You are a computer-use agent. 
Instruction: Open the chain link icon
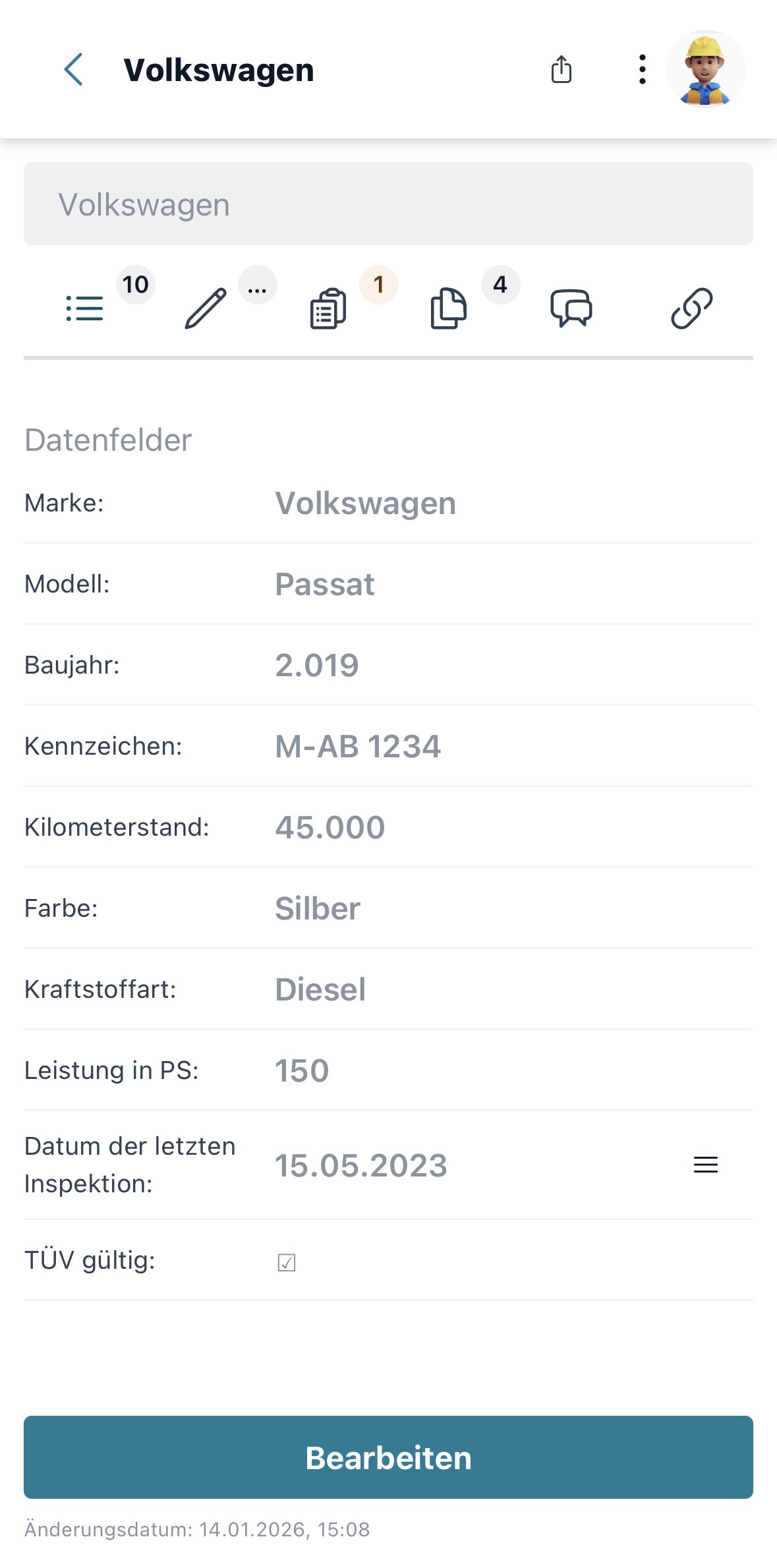(691, 308)
